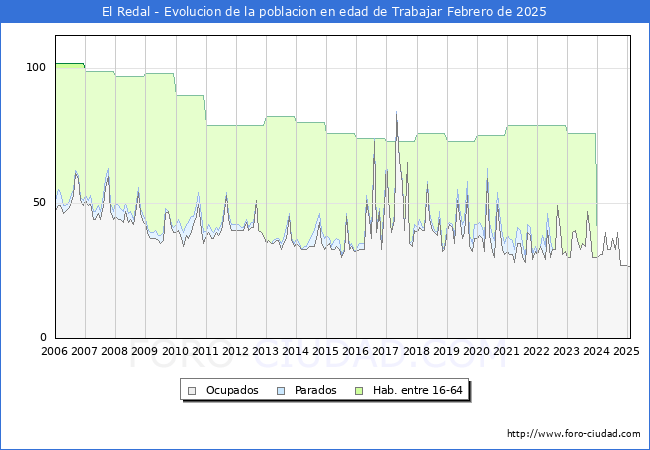
Task: Click the 2009 x-axis label
Action: point(144,351)
